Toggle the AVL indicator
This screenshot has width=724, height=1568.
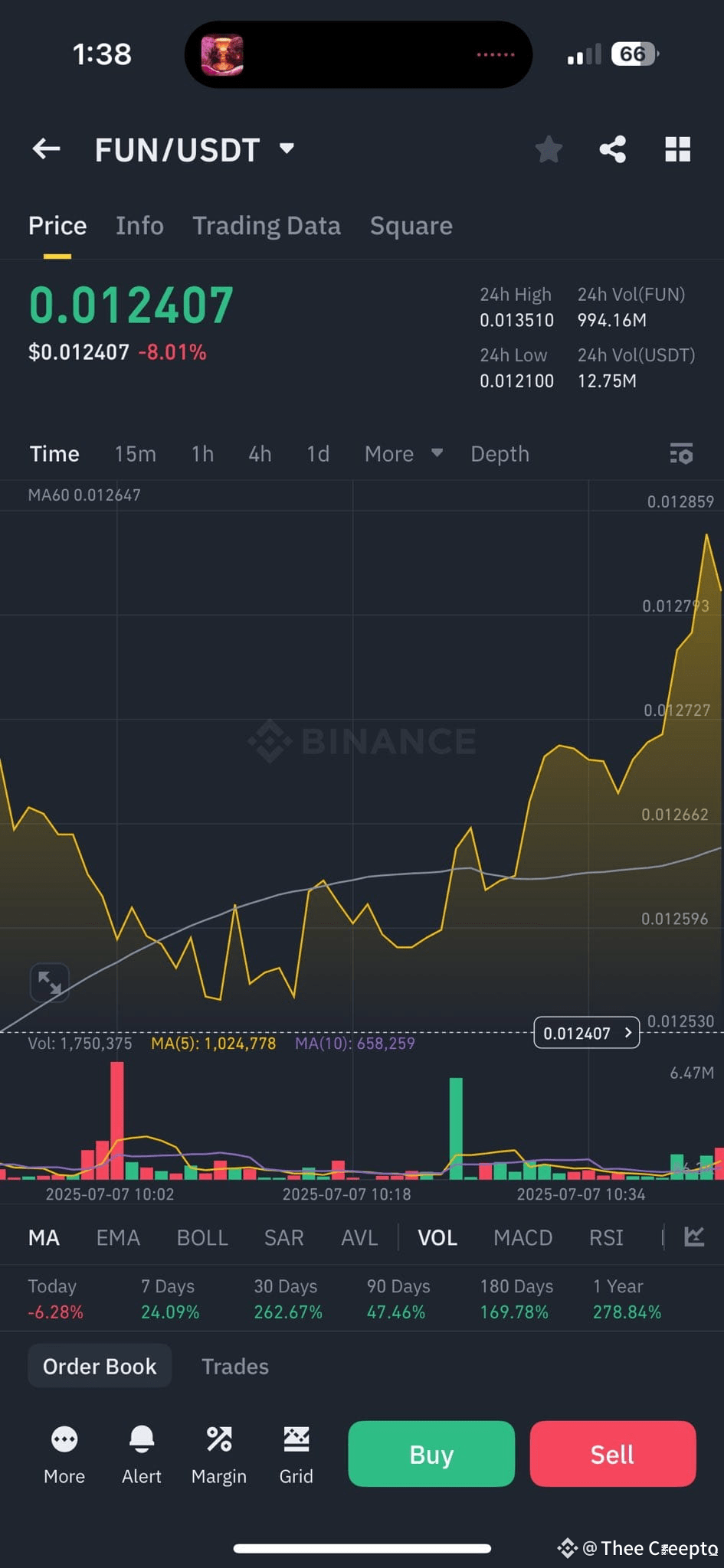(x=359, y=1237)
